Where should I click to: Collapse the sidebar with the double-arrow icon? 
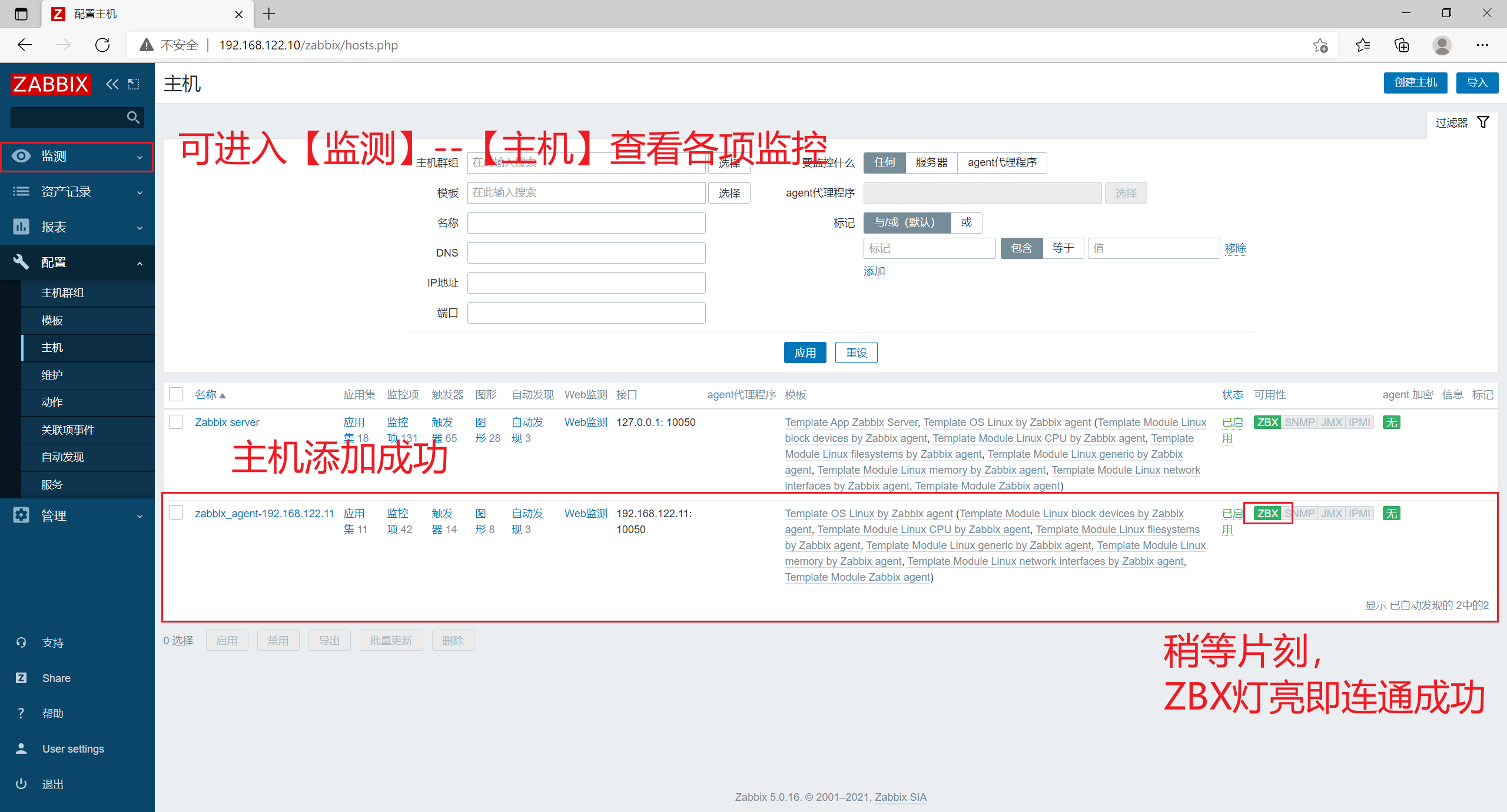click(x=112, y=84)
